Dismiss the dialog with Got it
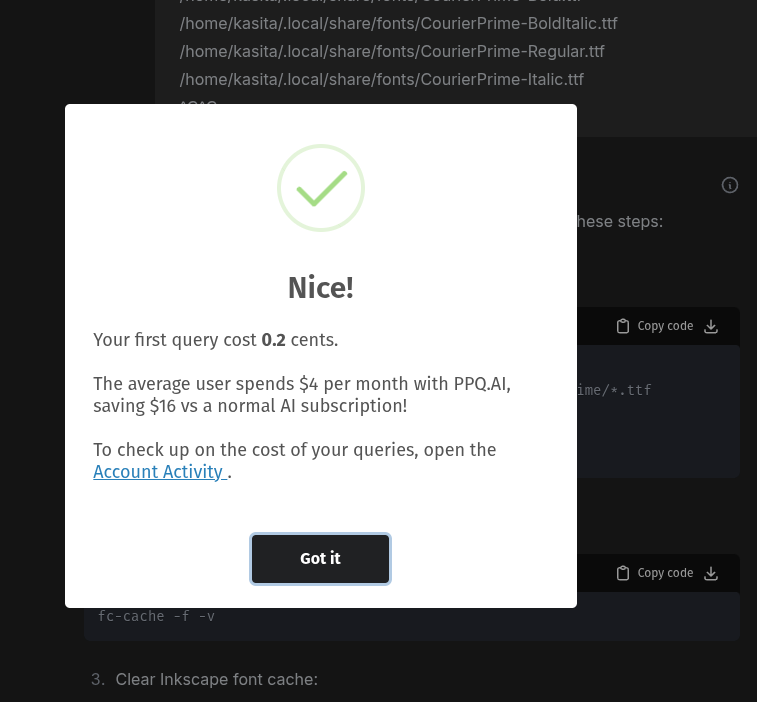 320,559
